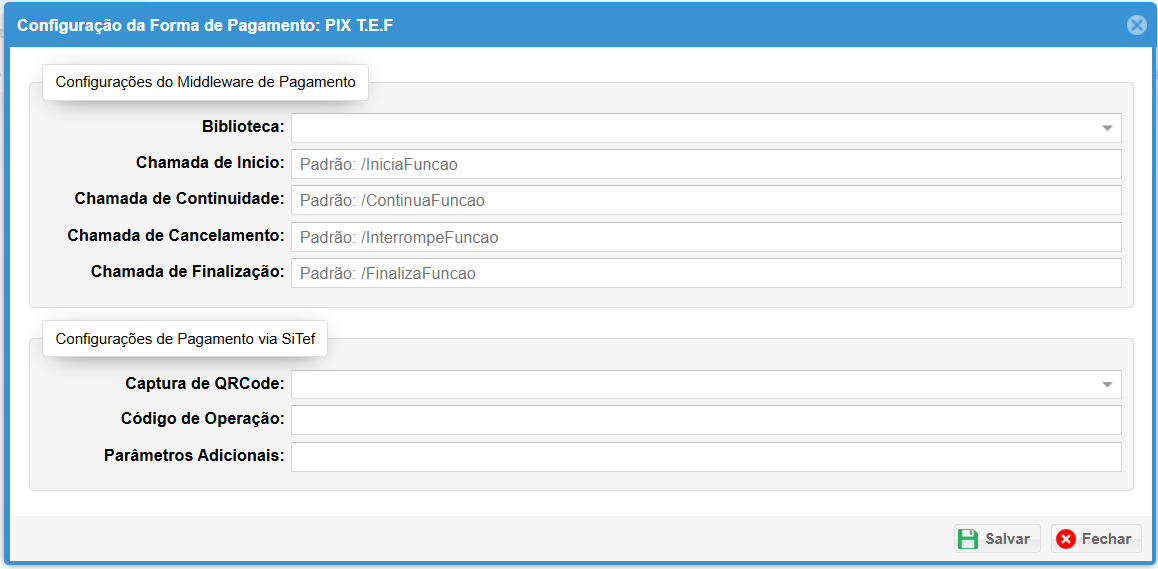Focus the Código de Operação input field

point(706,420)
